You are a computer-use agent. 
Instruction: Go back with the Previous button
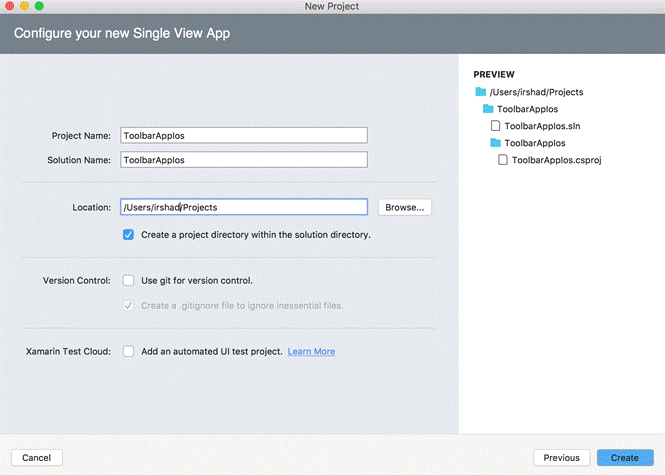click(x=561, y=457)
